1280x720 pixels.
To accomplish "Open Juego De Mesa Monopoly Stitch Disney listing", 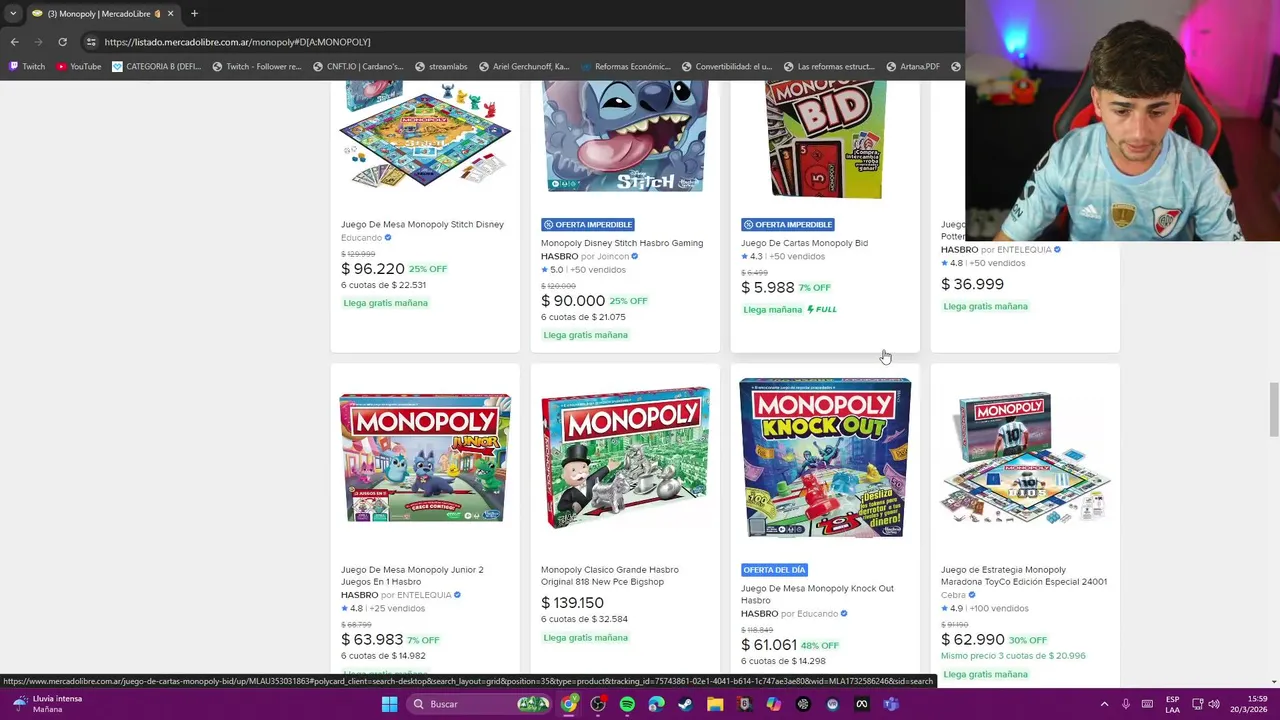I will 422,224.
